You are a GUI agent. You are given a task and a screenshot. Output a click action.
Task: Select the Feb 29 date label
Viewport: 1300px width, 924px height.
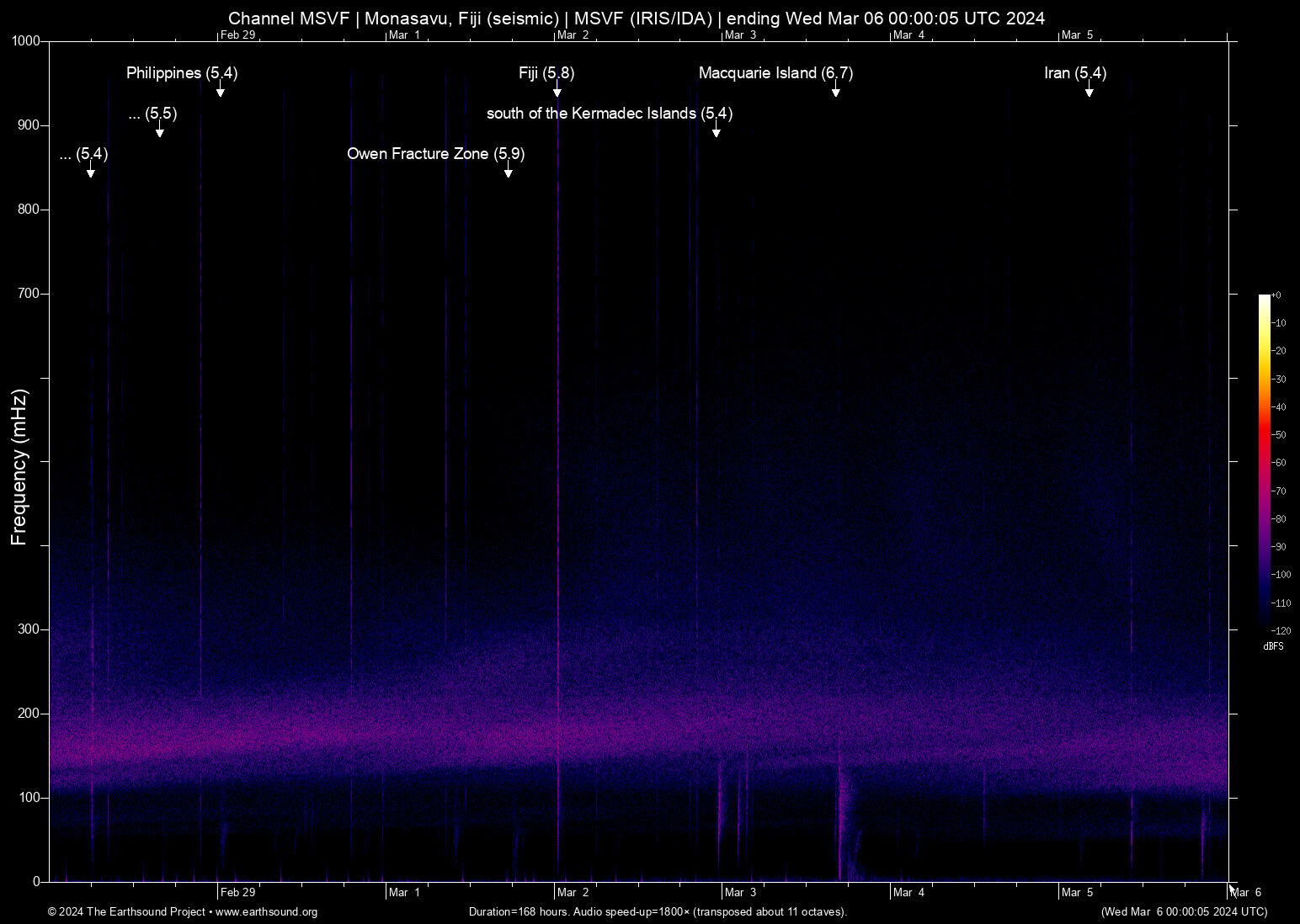238,892
